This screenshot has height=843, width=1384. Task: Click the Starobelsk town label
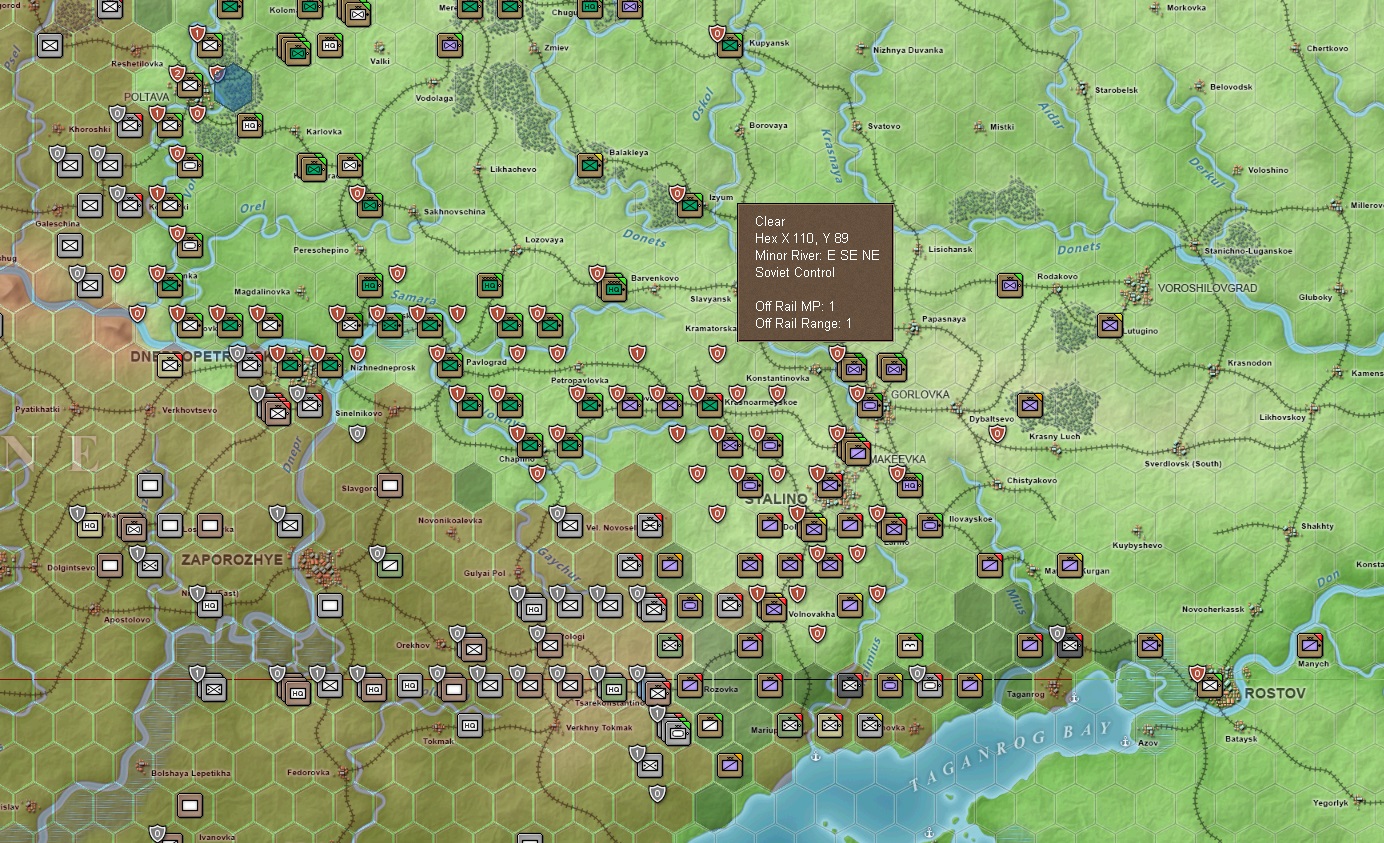tap(1116, 90)
